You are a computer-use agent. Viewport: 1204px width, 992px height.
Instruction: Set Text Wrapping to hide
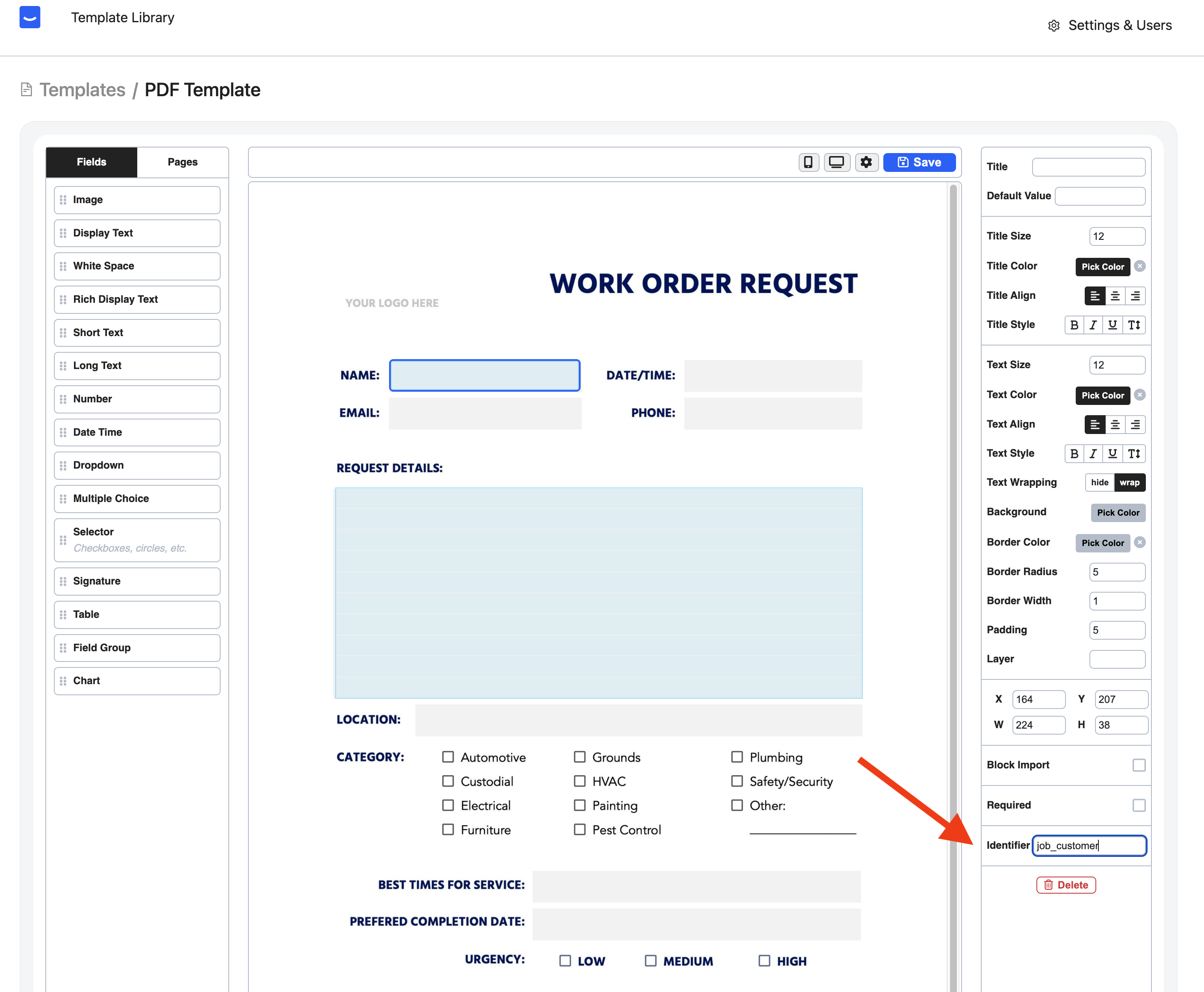click(1099, 482)
